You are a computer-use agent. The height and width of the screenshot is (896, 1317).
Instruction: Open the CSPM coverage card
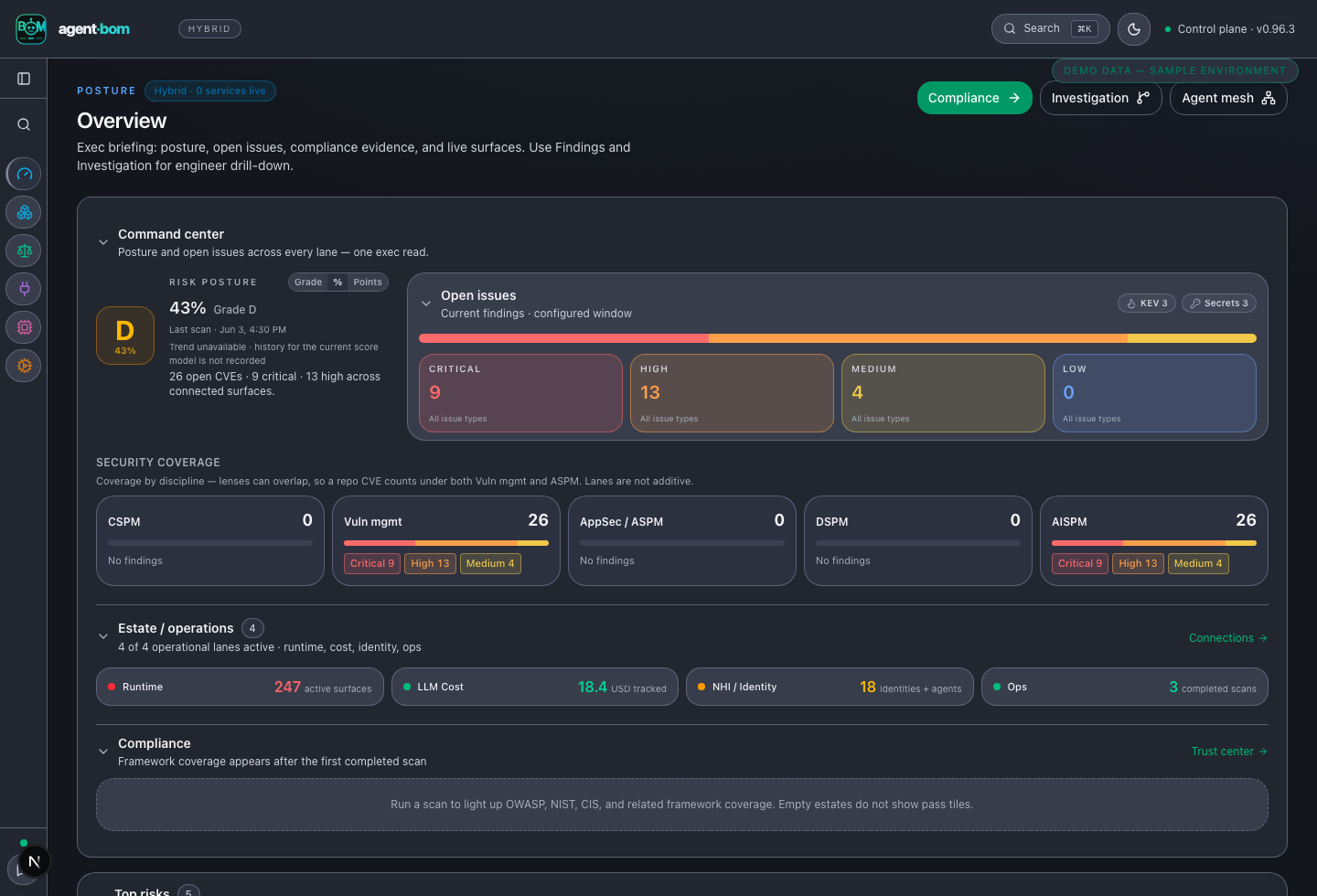point(210,540)
